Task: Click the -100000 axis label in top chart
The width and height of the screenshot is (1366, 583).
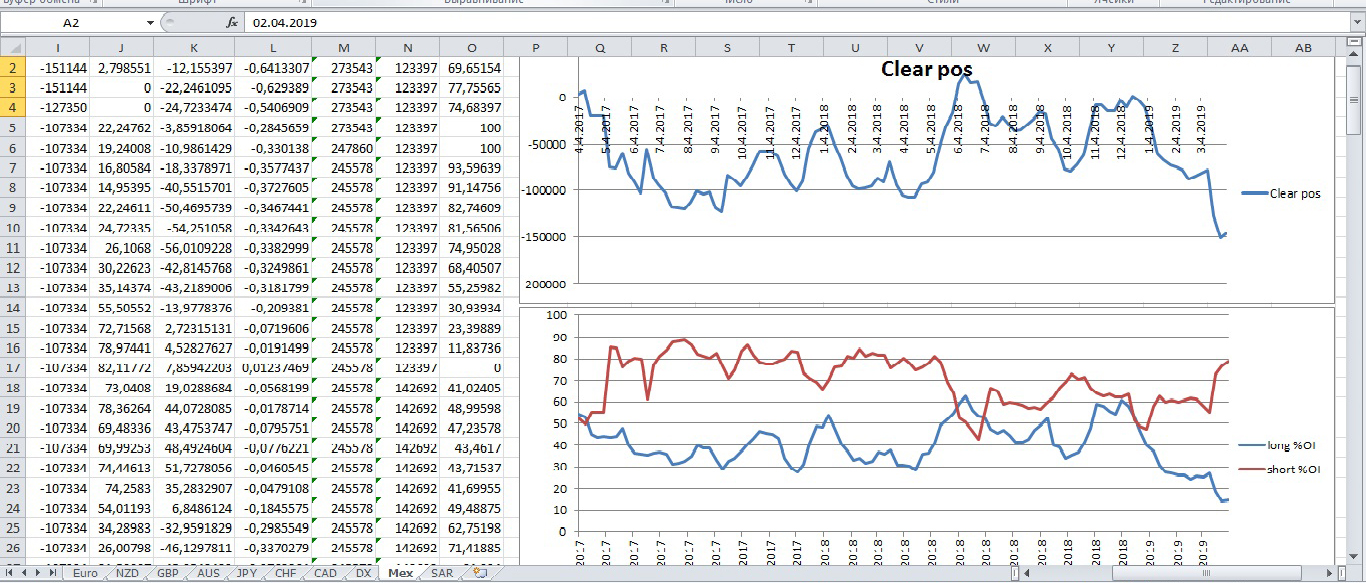Action: pyautogui.click(x=543, y=190)
